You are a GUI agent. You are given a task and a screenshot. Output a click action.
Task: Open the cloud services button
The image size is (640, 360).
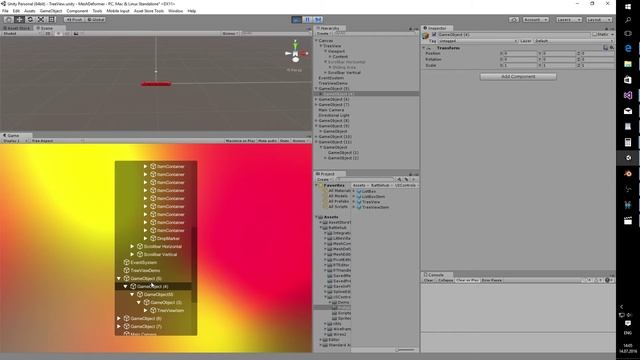point(514,20)
